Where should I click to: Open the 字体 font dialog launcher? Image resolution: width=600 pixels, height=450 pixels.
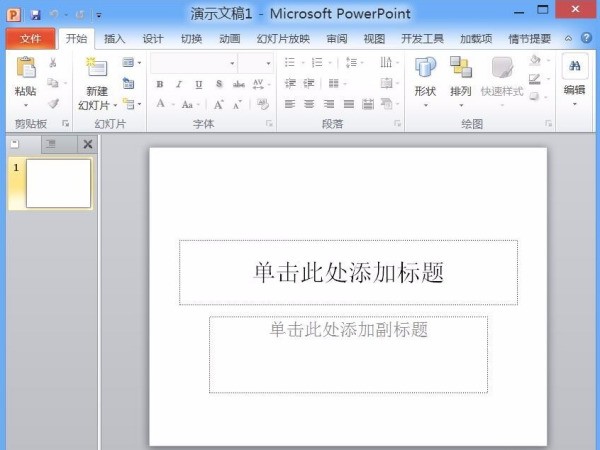pos(269,124)
